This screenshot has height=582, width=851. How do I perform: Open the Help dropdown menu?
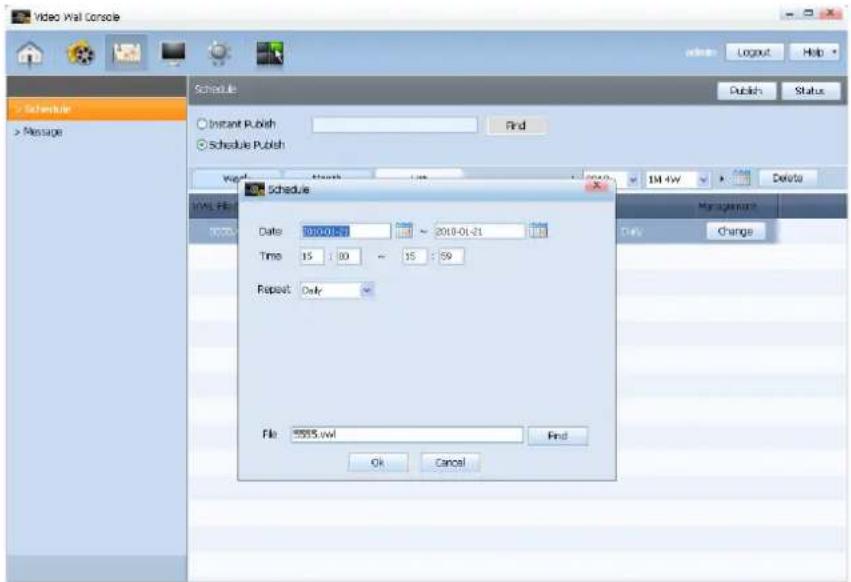click(814, 53)
